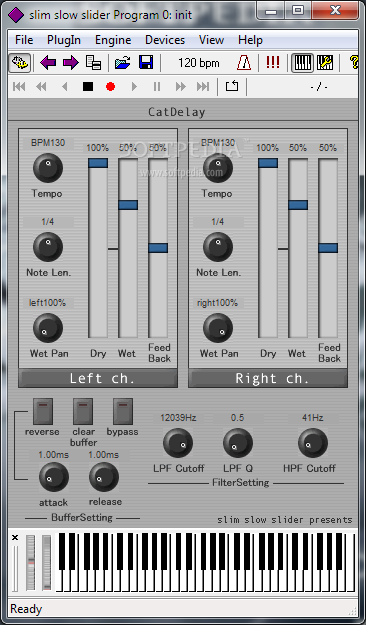This screenshot has width=366, height=625.
Task: Click the yellow question mark help icon
Action: point(354,63)
